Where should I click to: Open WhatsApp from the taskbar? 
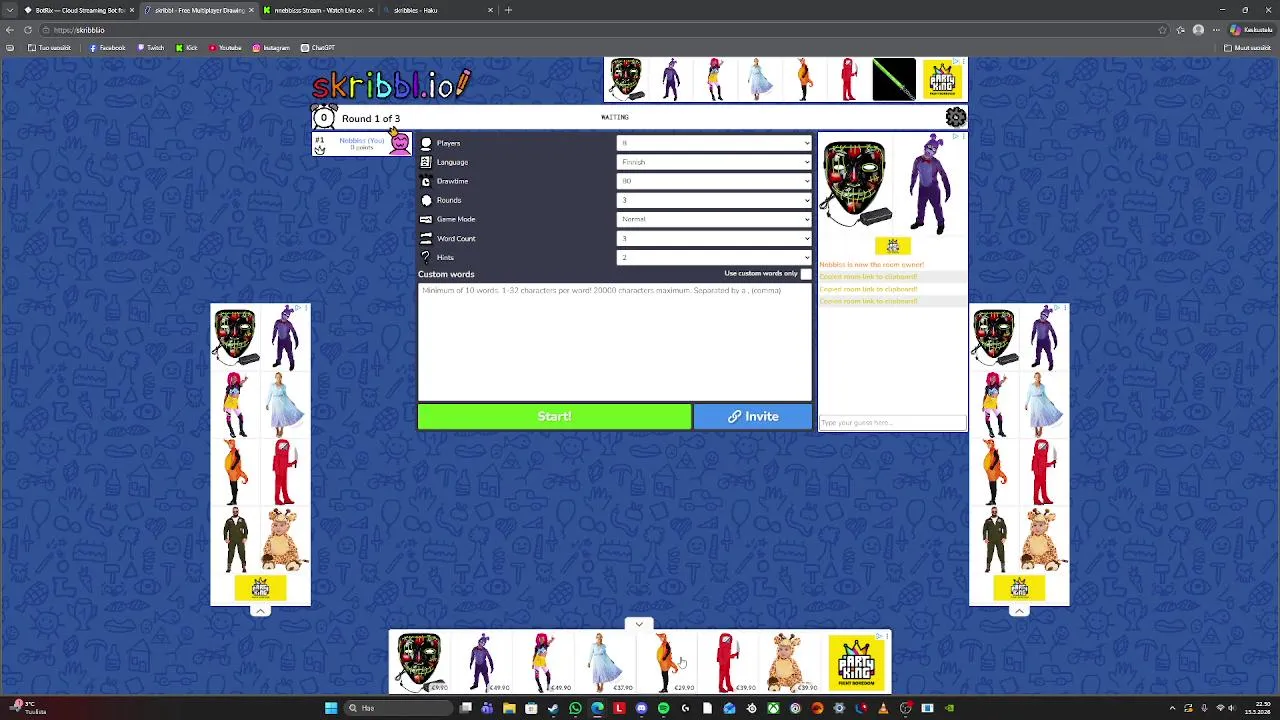[x=575, y=708]
